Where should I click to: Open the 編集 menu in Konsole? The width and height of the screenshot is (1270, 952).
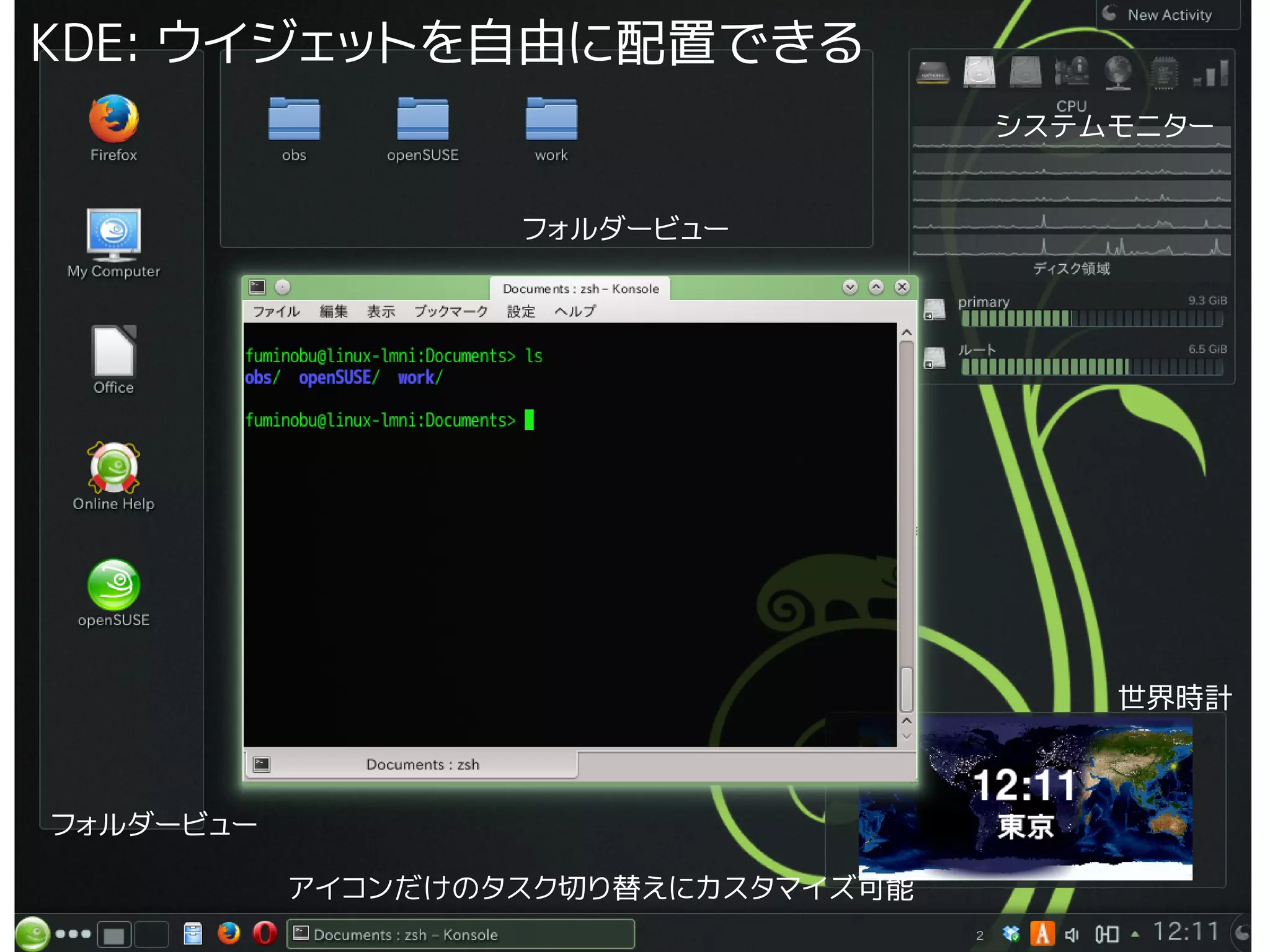point(334,311)
